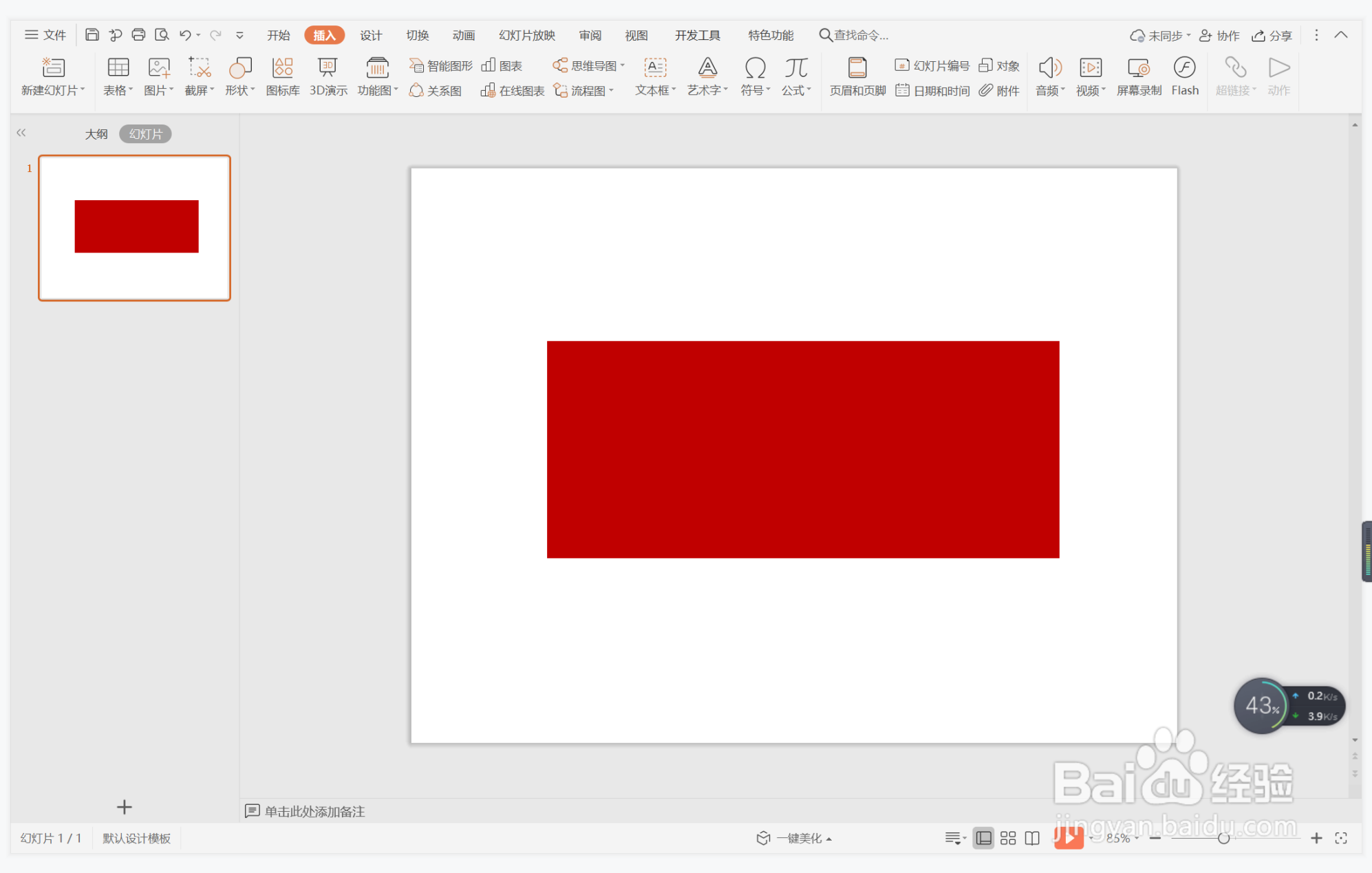Start slideshow with orange play button
This screenshot has width=1372, height=873.
[x=1068, y=837]
